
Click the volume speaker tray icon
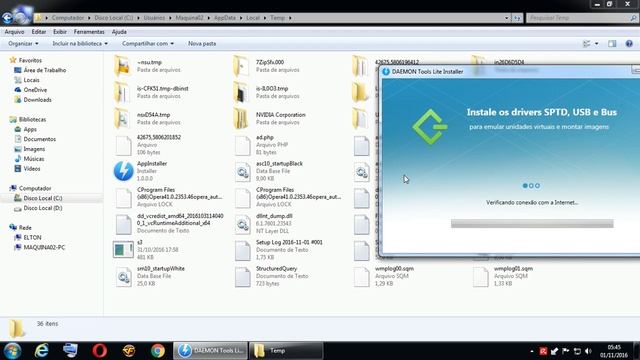pyautogui.click(x=588, y=351)
